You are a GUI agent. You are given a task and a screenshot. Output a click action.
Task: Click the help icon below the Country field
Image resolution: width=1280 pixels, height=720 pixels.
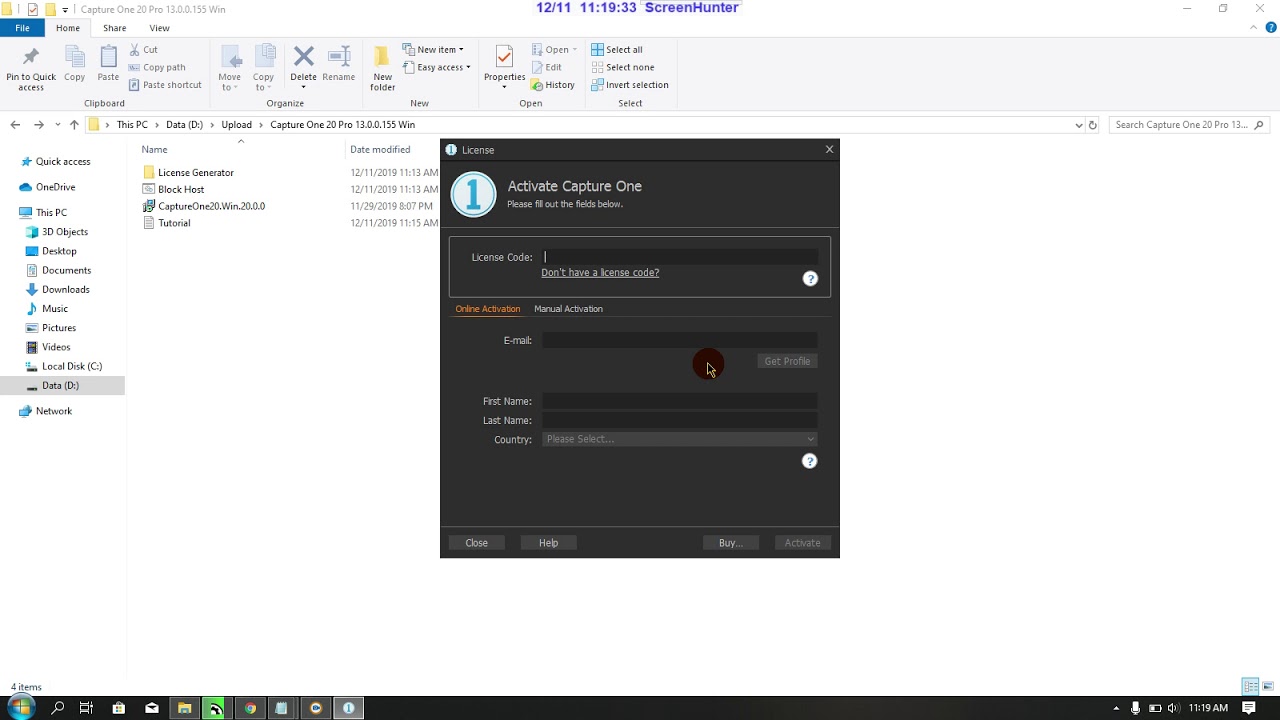(x=810, y=461)
